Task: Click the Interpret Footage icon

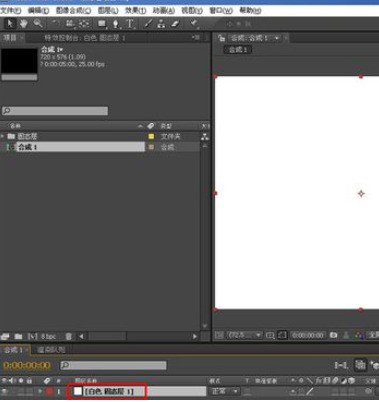Action: [x=5, y=336]
